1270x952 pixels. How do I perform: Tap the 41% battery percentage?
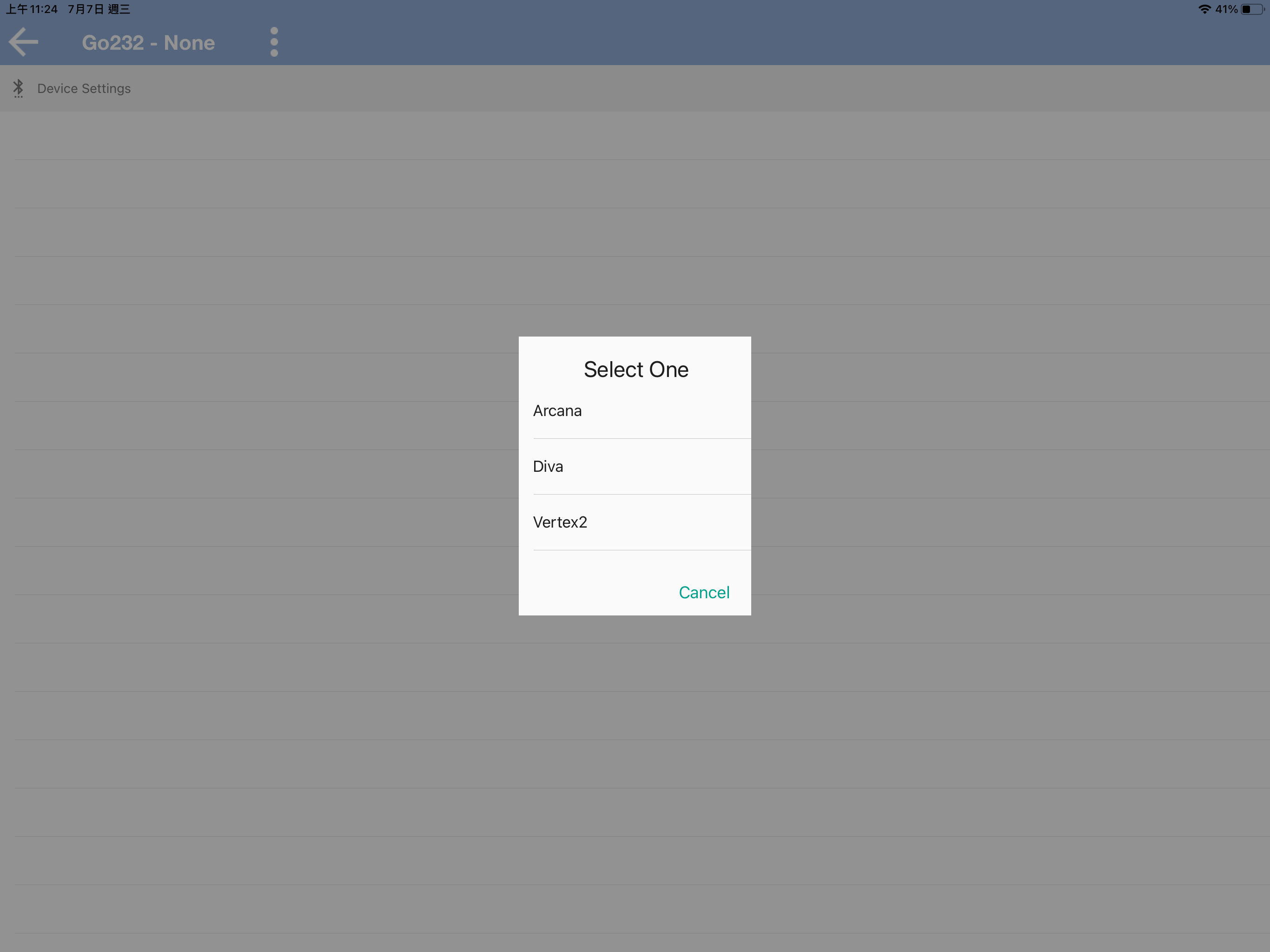tap(1226, 9)
